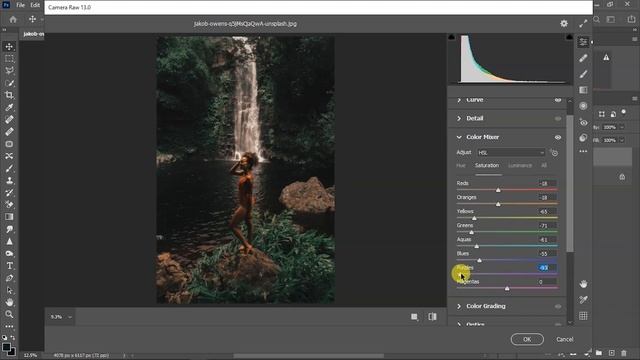
Task: Click the Magentas saturation slider handle
Action: 507,288
